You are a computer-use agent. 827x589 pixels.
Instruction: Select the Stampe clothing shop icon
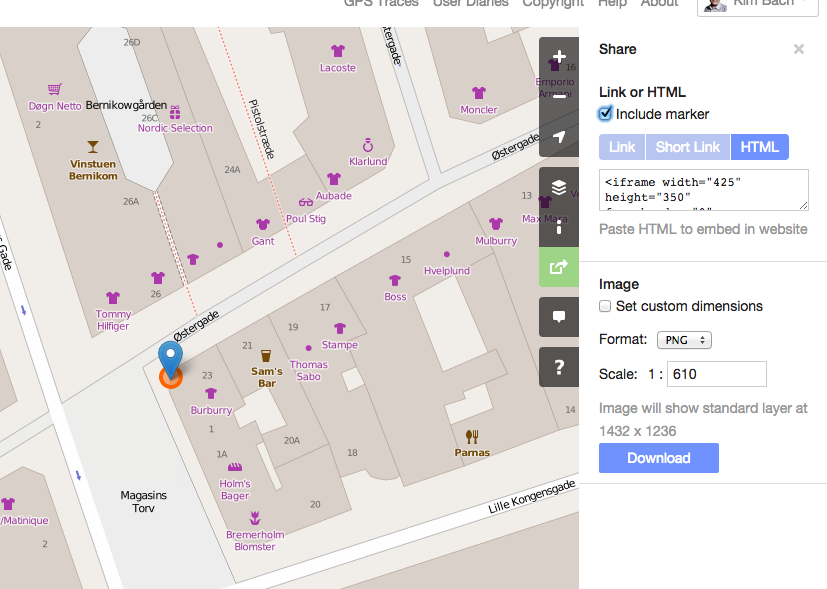(x=340, y=328)
